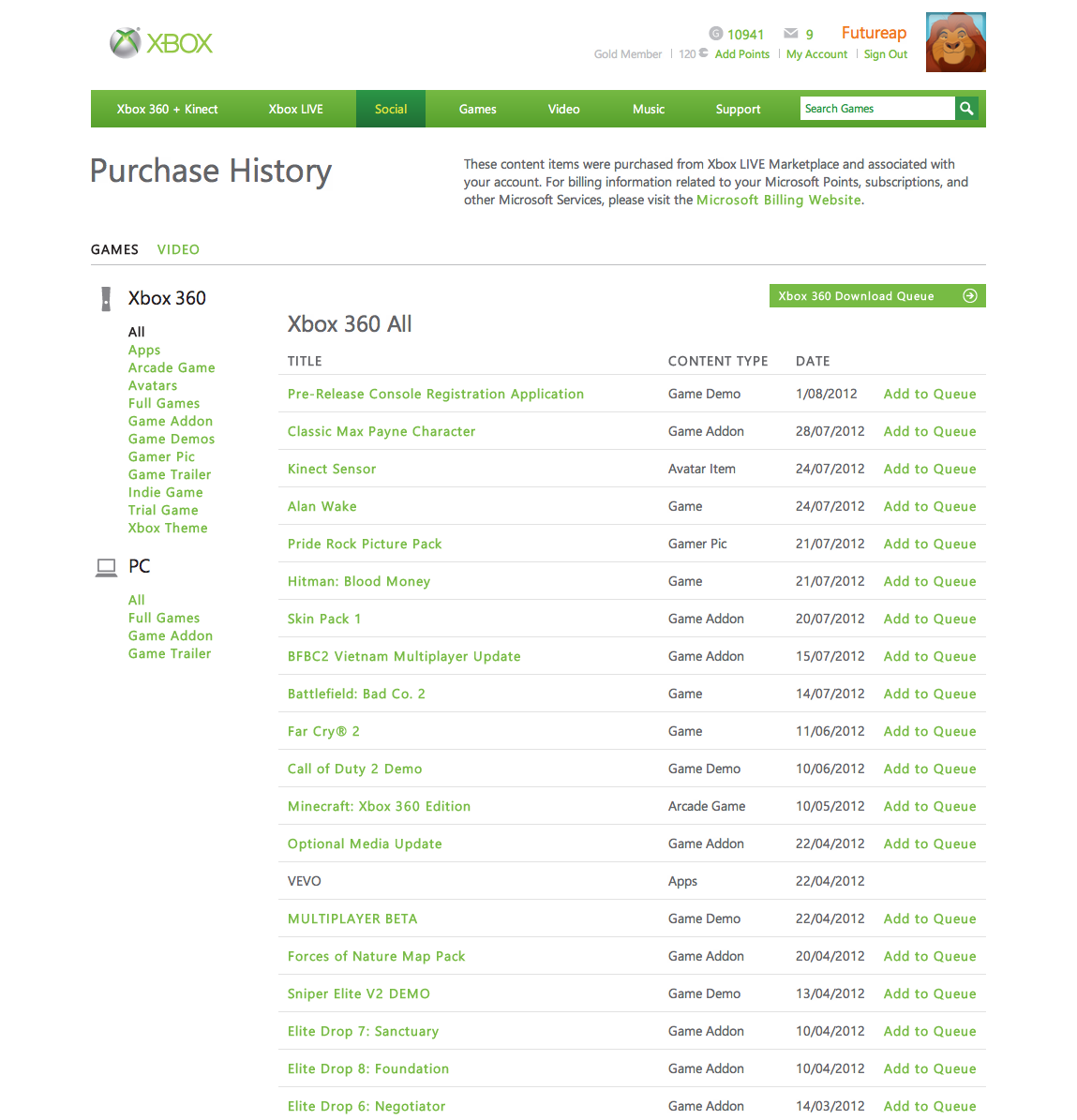The width and height of the screenshot is (1077, 1120).
Task: Add Forces of Nature Map Pack to queue
Action: (930, 956)
